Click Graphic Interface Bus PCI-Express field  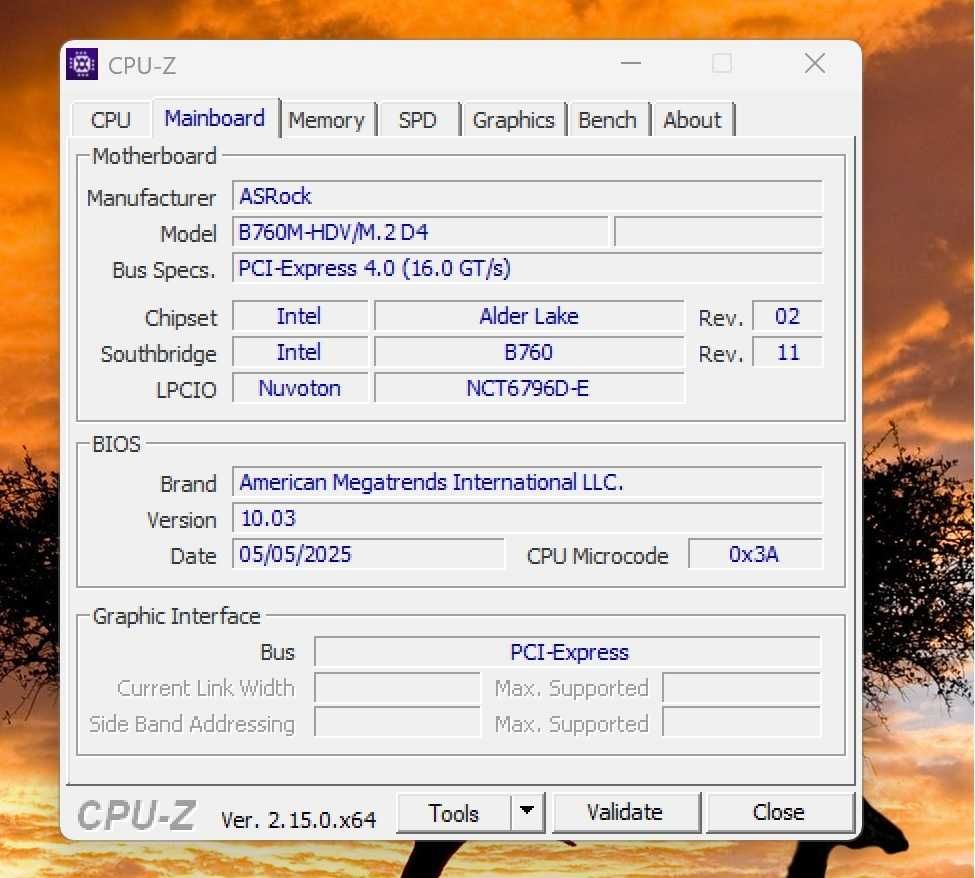(x=568, y=652)
